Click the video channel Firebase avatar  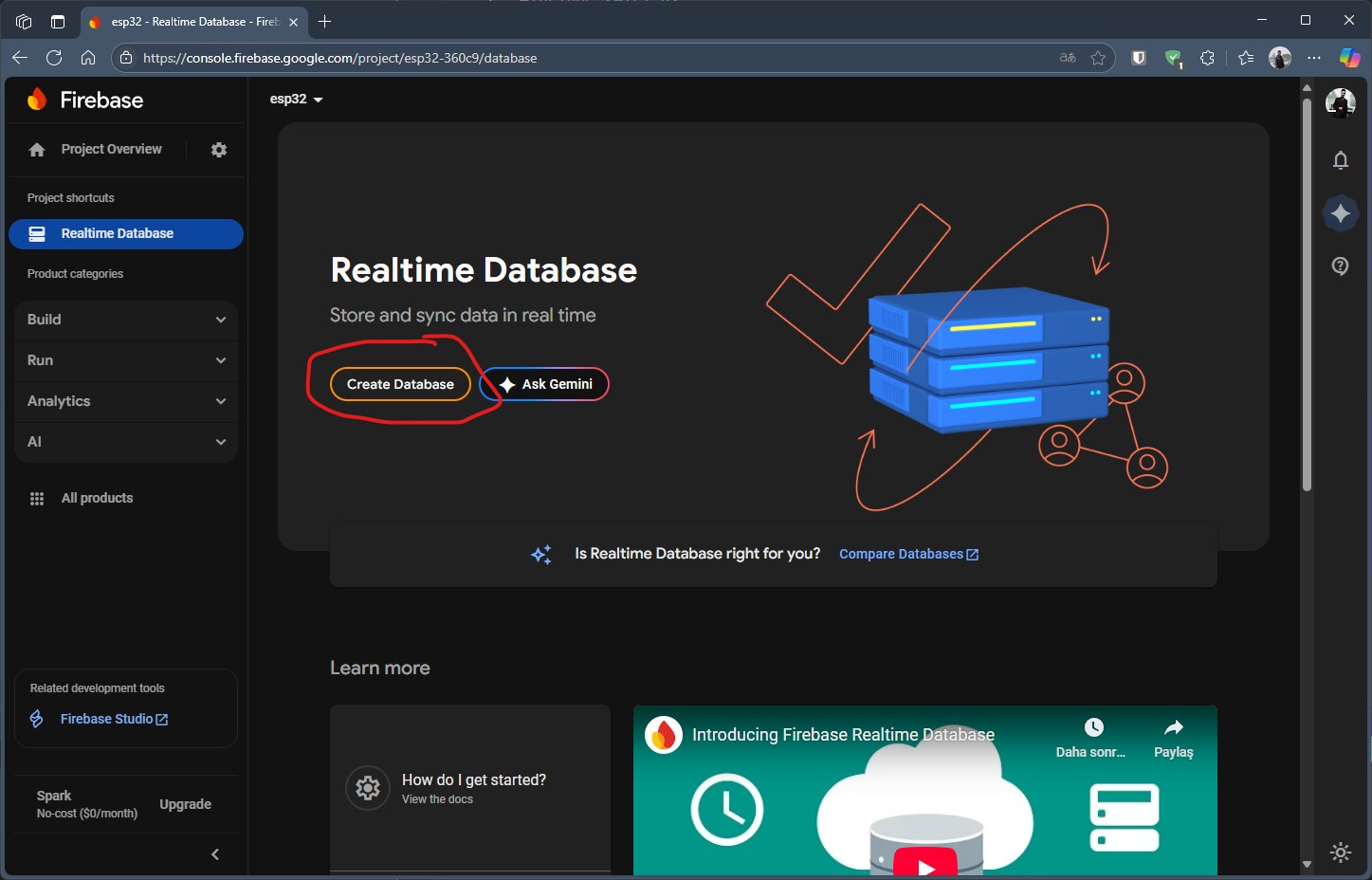664,735
